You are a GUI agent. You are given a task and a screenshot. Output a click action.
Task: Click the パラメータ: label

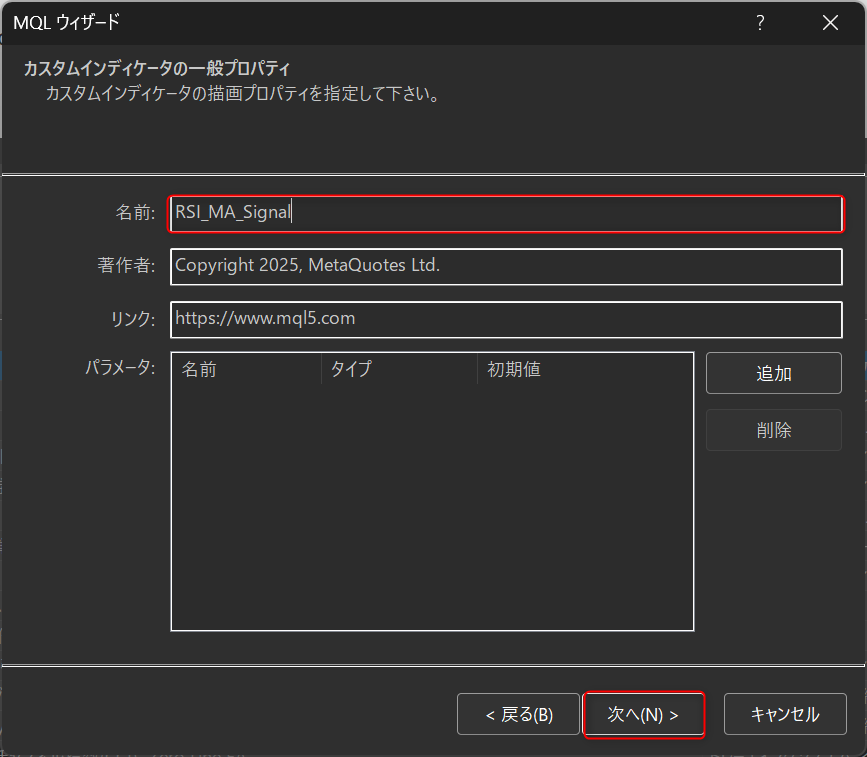click(x=119, y=368)
